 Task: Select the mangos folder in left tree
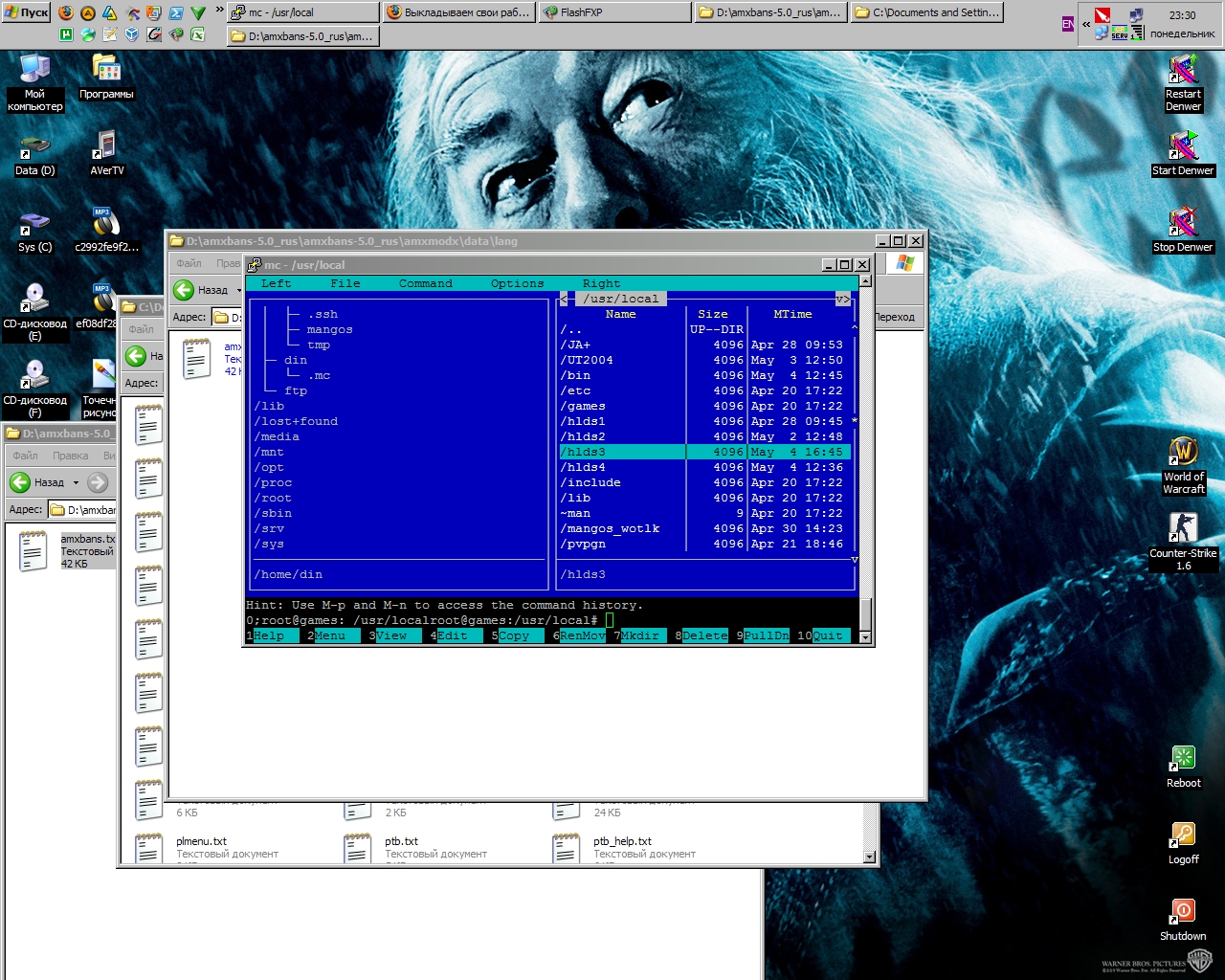[x=330, y=329]
